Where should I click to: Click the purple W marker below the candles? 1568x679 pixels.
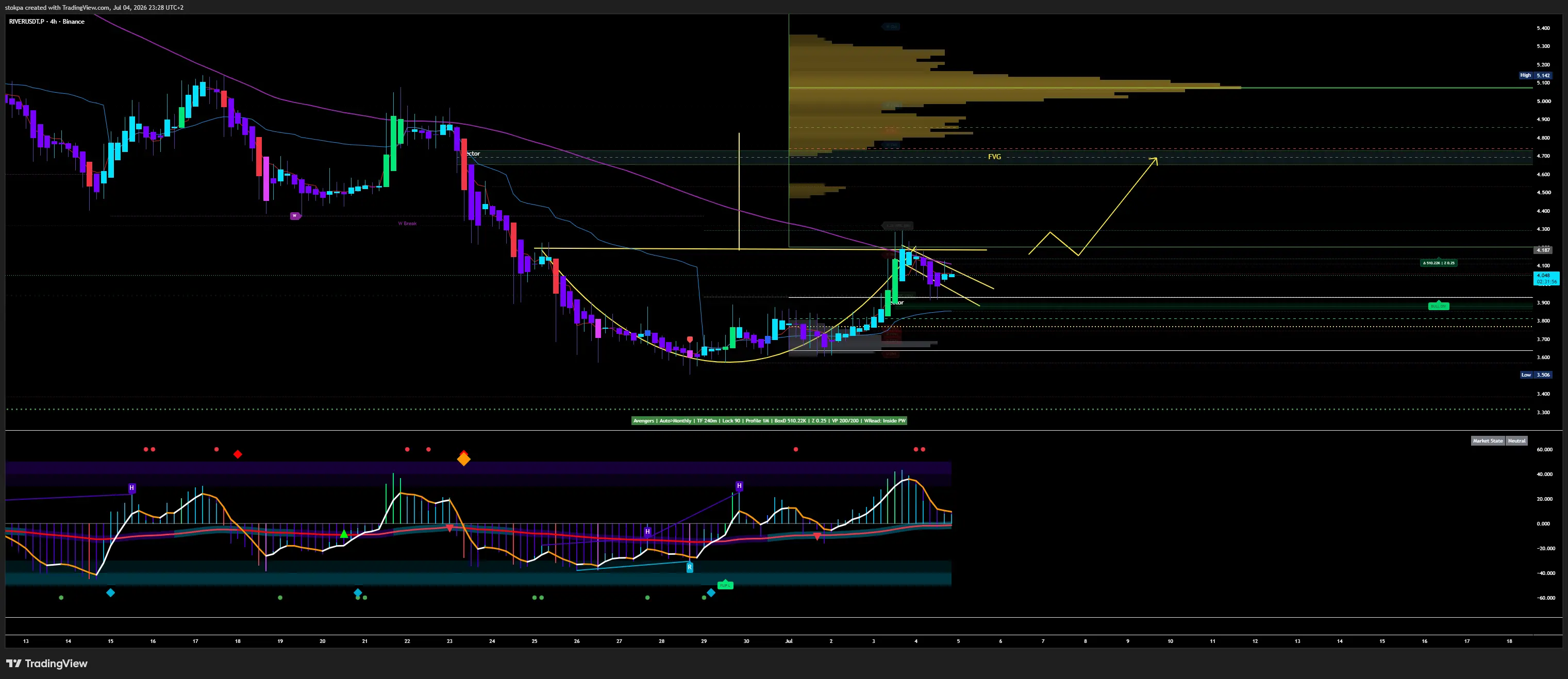coord(295,215)
